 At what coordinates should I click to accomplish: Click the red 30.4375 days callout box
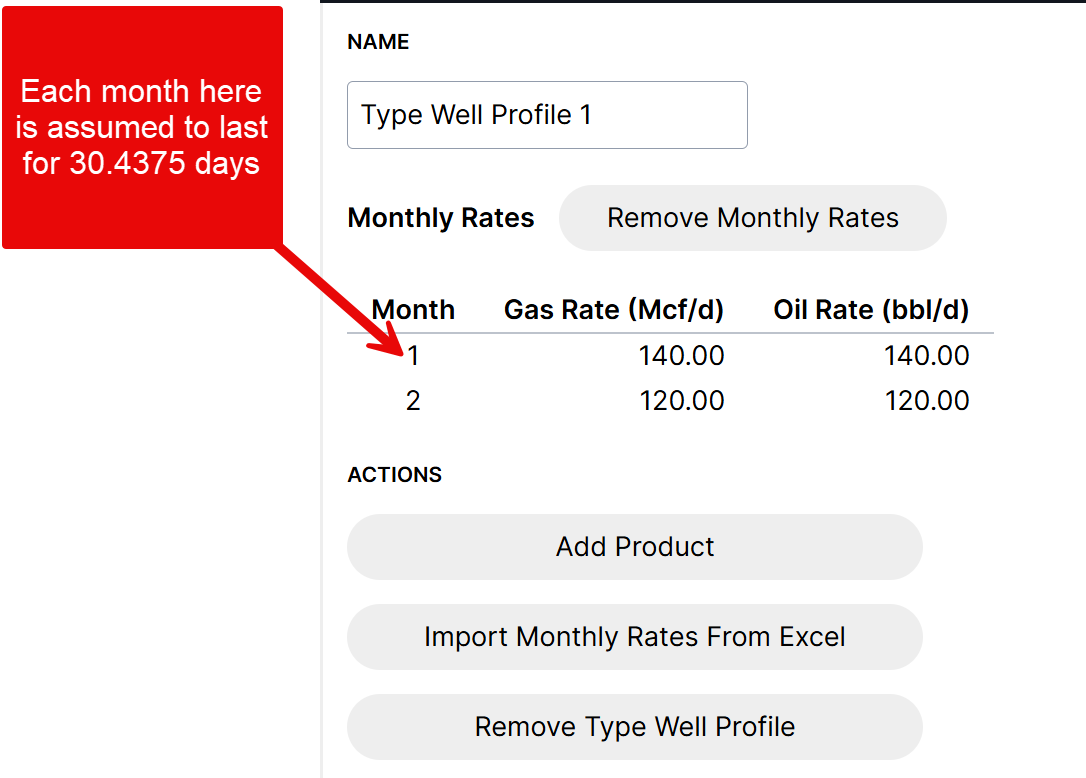tap(143, 127)
